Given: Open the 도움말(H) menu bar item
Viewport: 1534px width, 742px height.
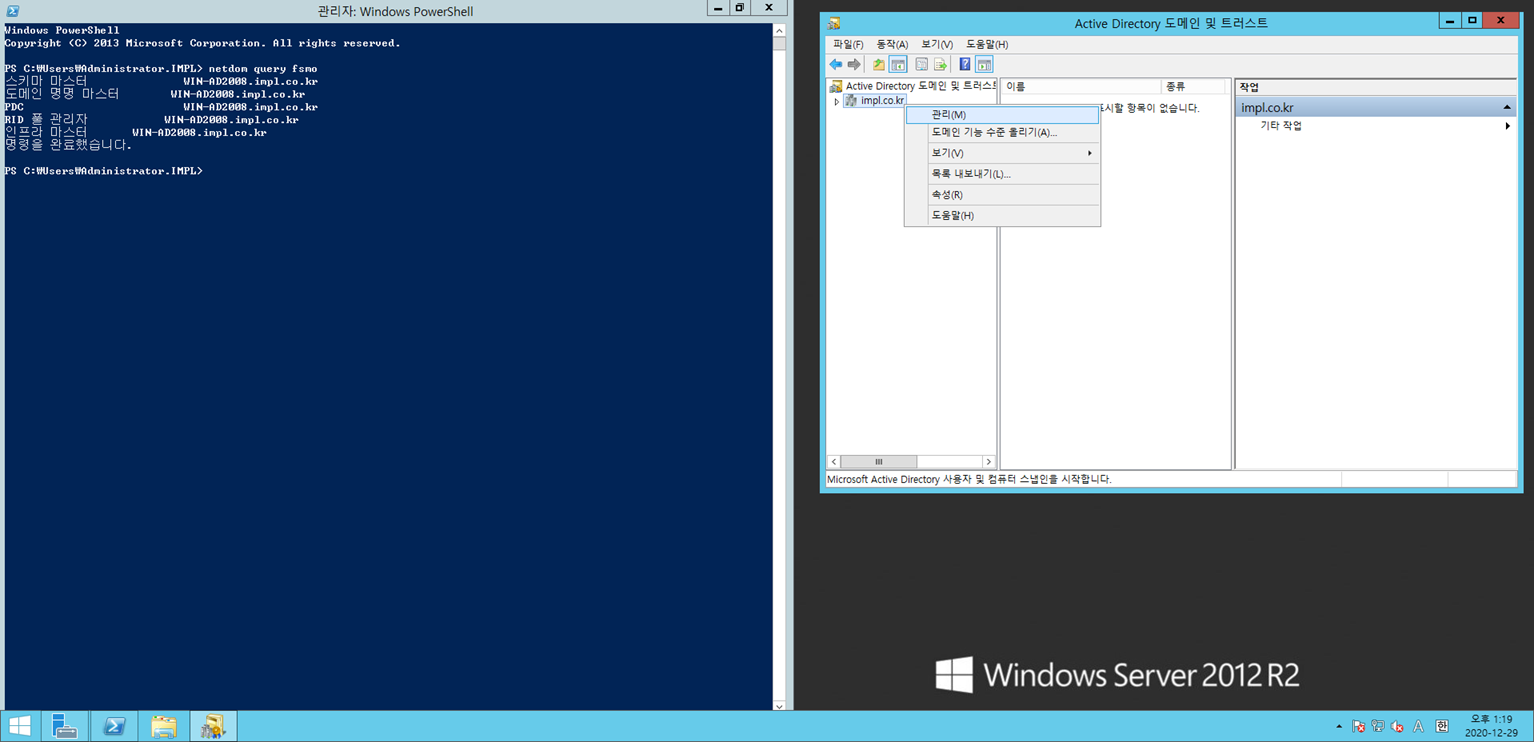Looking at the screenshot, I should [987, 44].
